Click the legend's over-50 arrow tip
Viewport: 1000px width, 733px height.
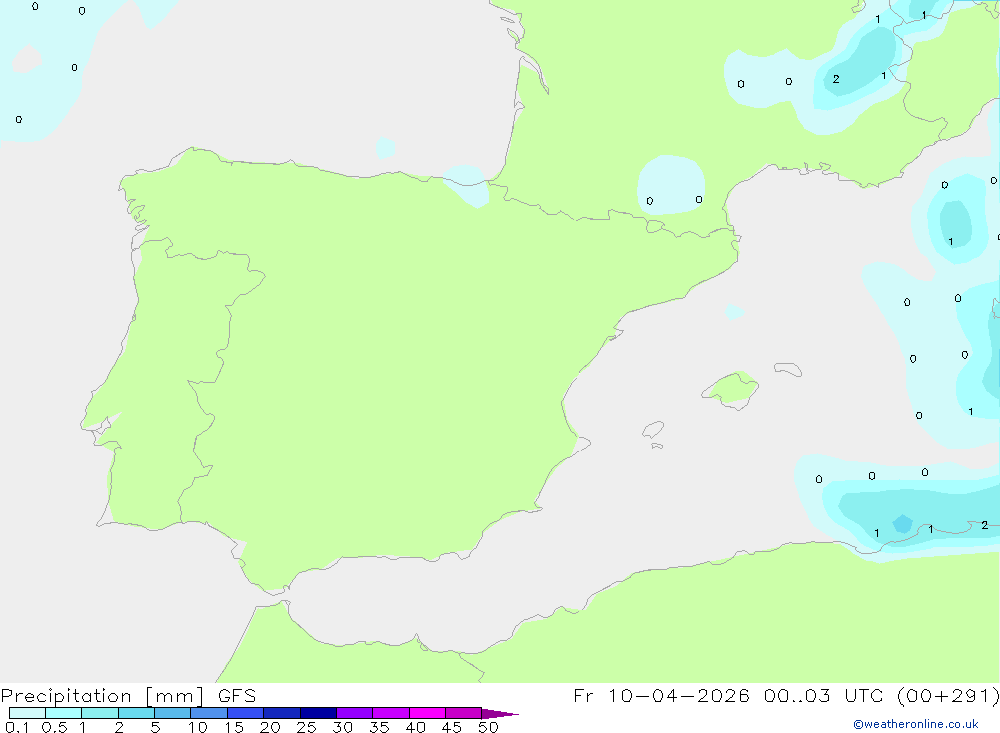500,714
